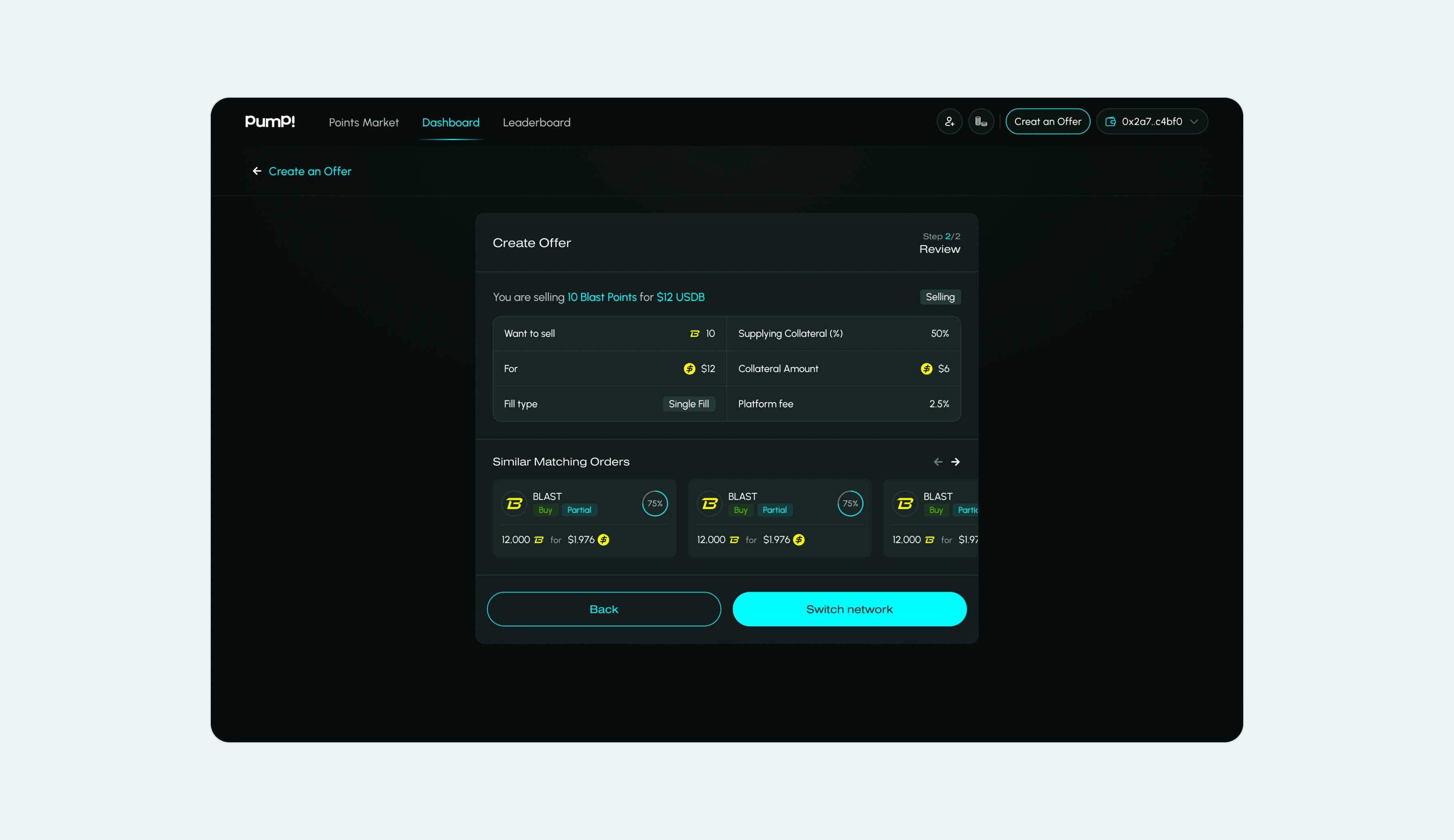Viewport: 1454px width, 840px height.
Task: Click the small Blast icon after first 12,000
Action: [x=539, y=540]
